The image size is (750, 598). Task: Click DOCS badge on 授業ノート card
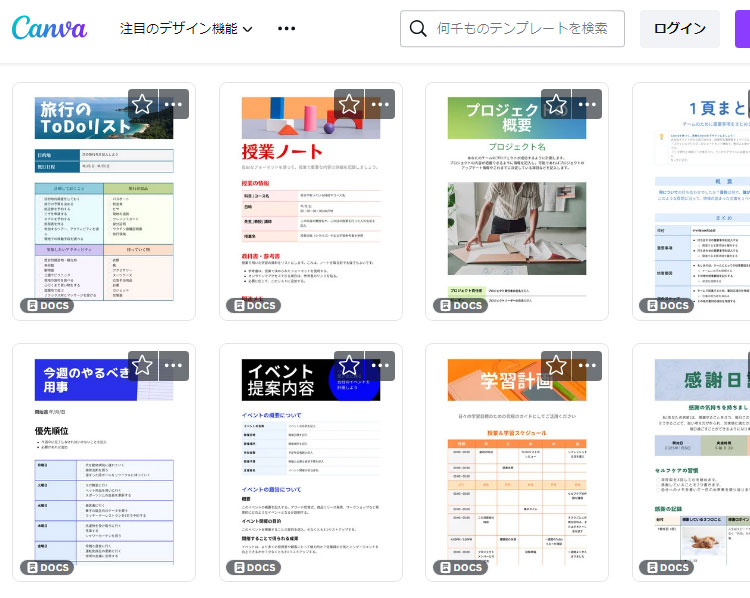click(254, 306)
